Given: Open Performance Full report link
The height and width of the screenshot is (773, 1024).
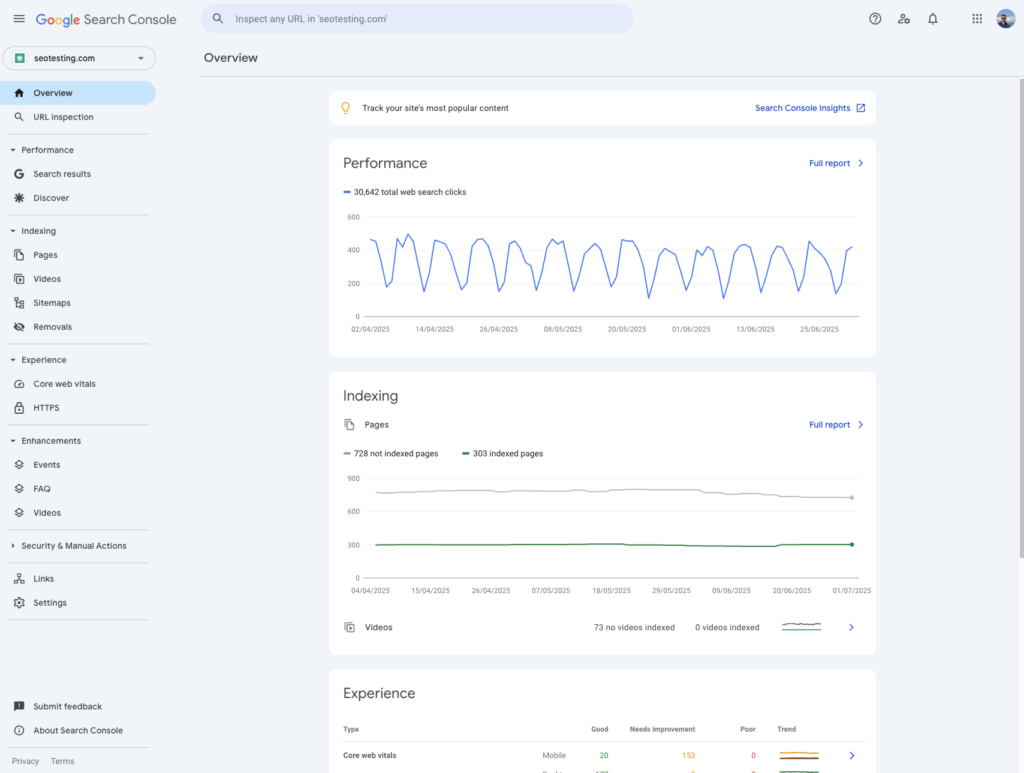Looking at the screenshot, I should [x=829, y=163].
